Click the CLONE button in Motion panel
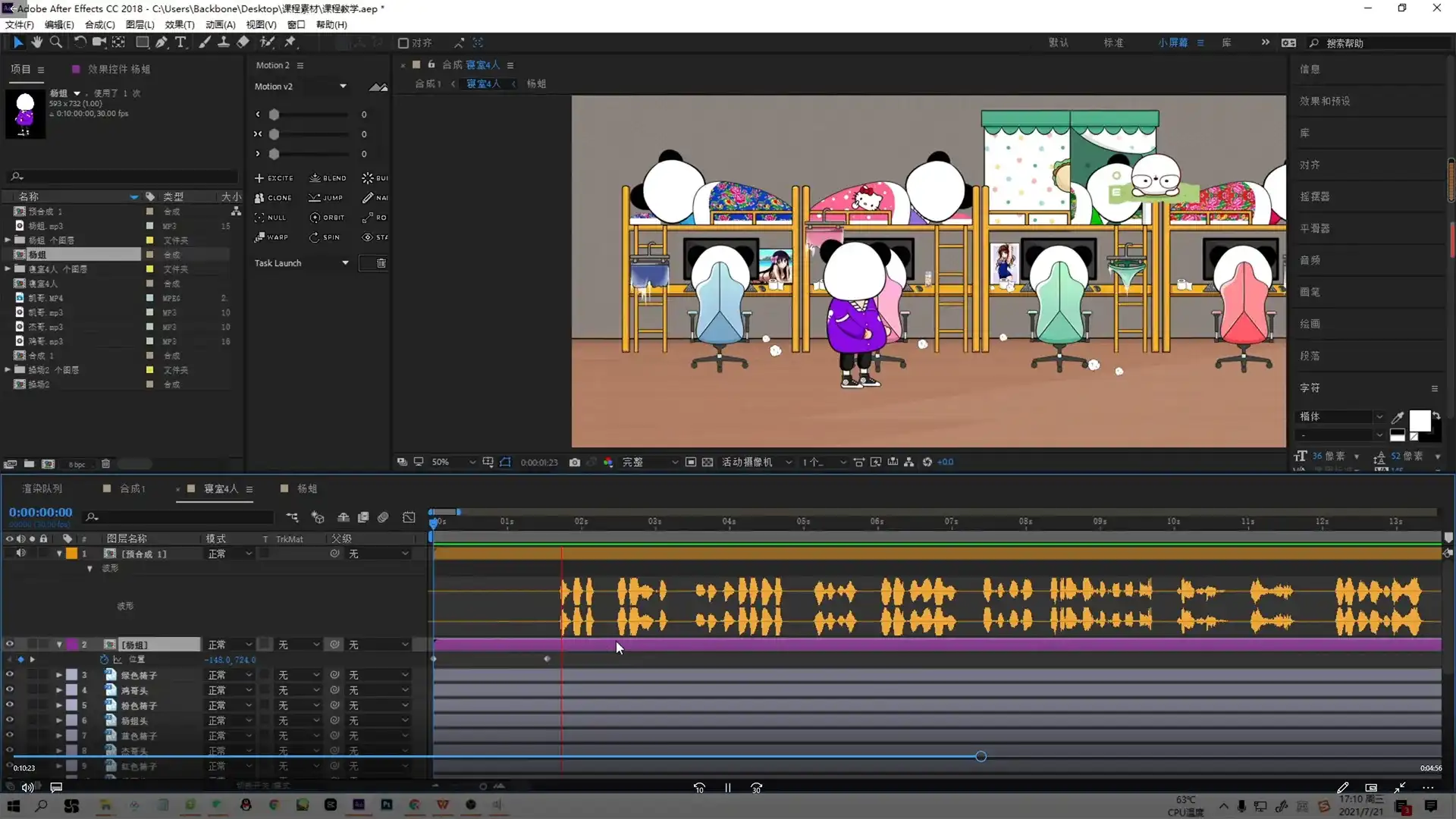 (x=273, y=198)
